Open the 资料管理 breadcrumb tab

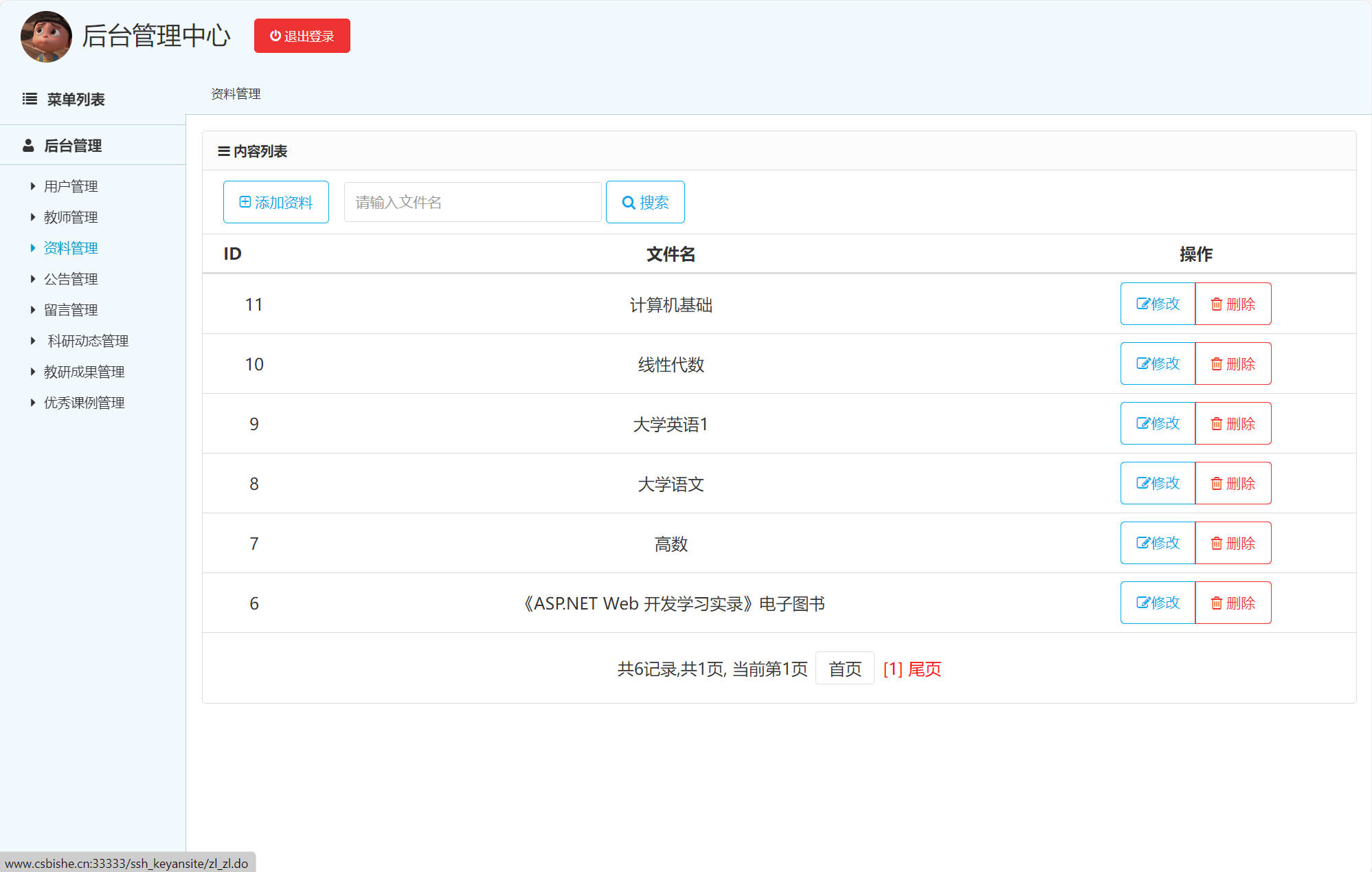(x=236, y=93)
